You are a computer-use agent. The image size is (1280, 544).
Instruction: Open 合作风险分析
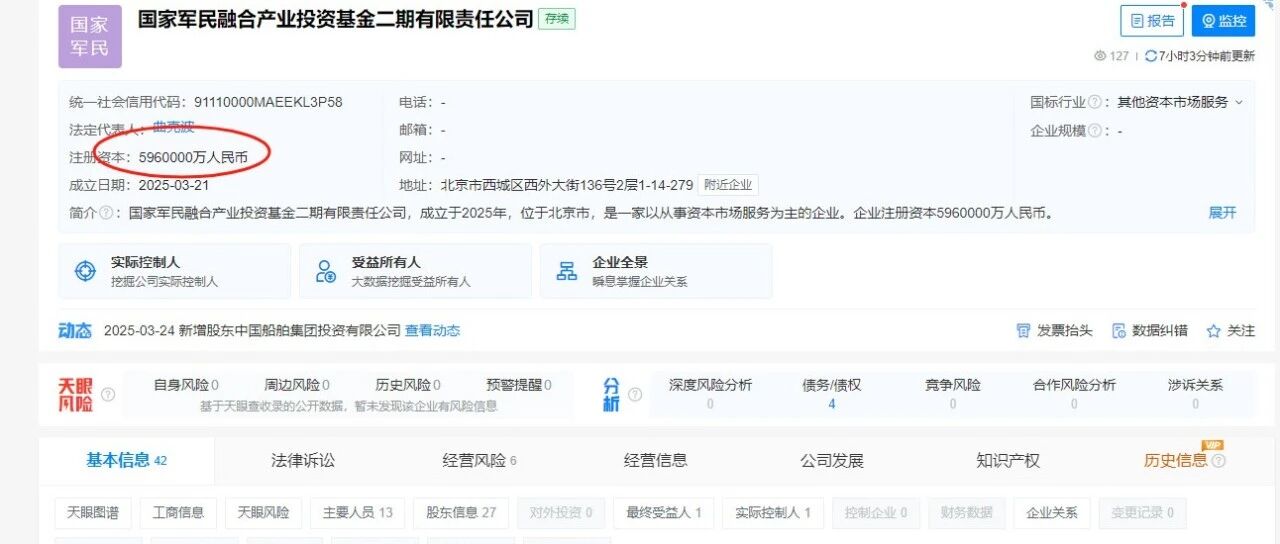coord(1074,394)
